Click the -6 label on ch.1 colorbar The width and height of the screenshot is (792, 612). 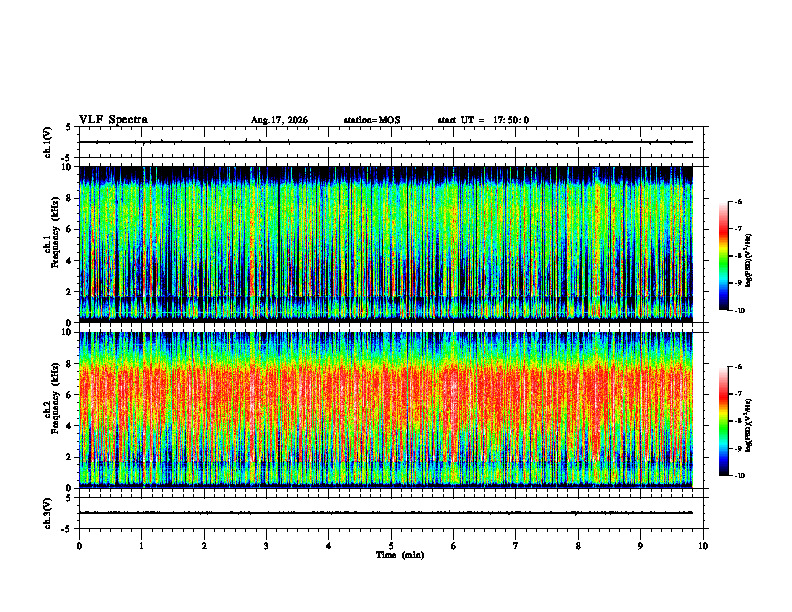point(738,202)
